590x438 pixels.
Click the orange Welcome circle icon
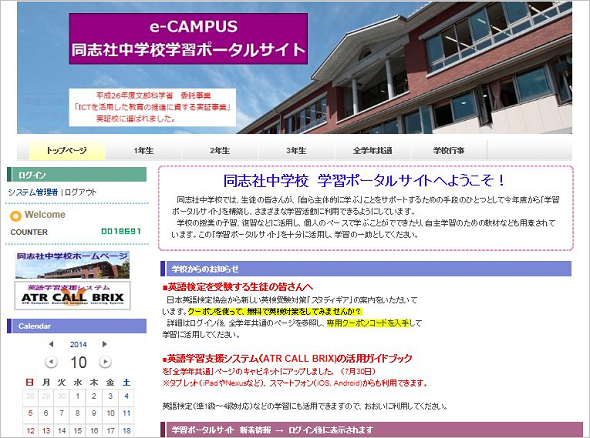click(x=15, y=216)
